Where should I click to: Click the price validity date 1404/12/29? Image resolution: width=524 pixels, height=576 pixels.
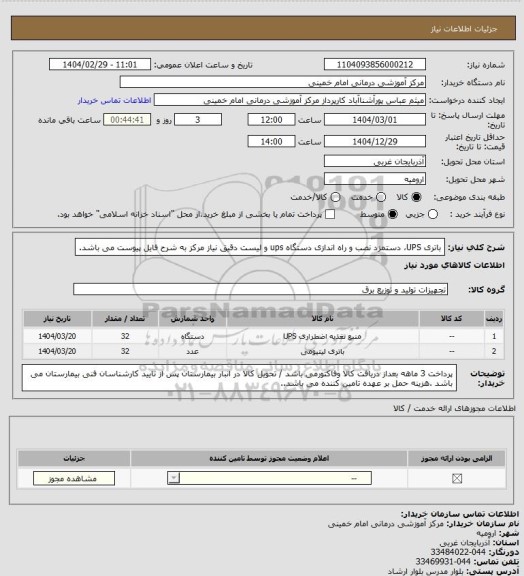tap(375, 141)
